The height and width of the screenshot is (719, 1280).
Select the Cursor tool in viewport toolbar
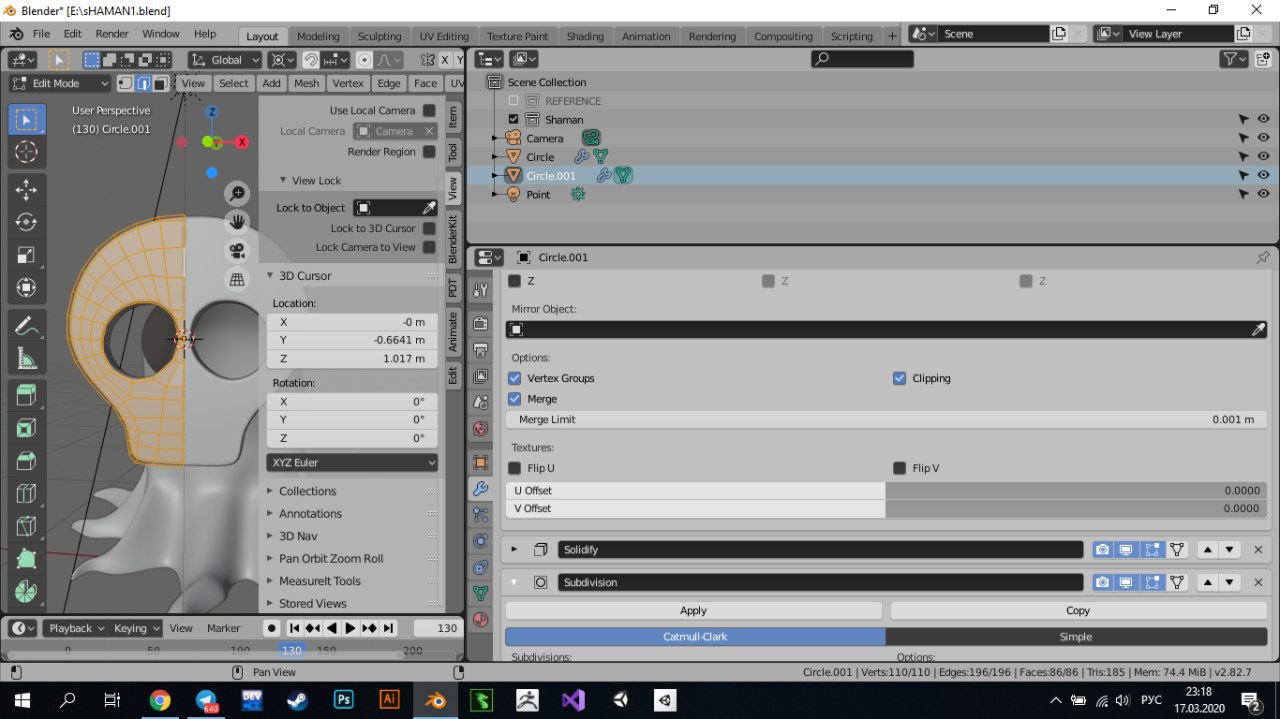click(x=27, y=152)
